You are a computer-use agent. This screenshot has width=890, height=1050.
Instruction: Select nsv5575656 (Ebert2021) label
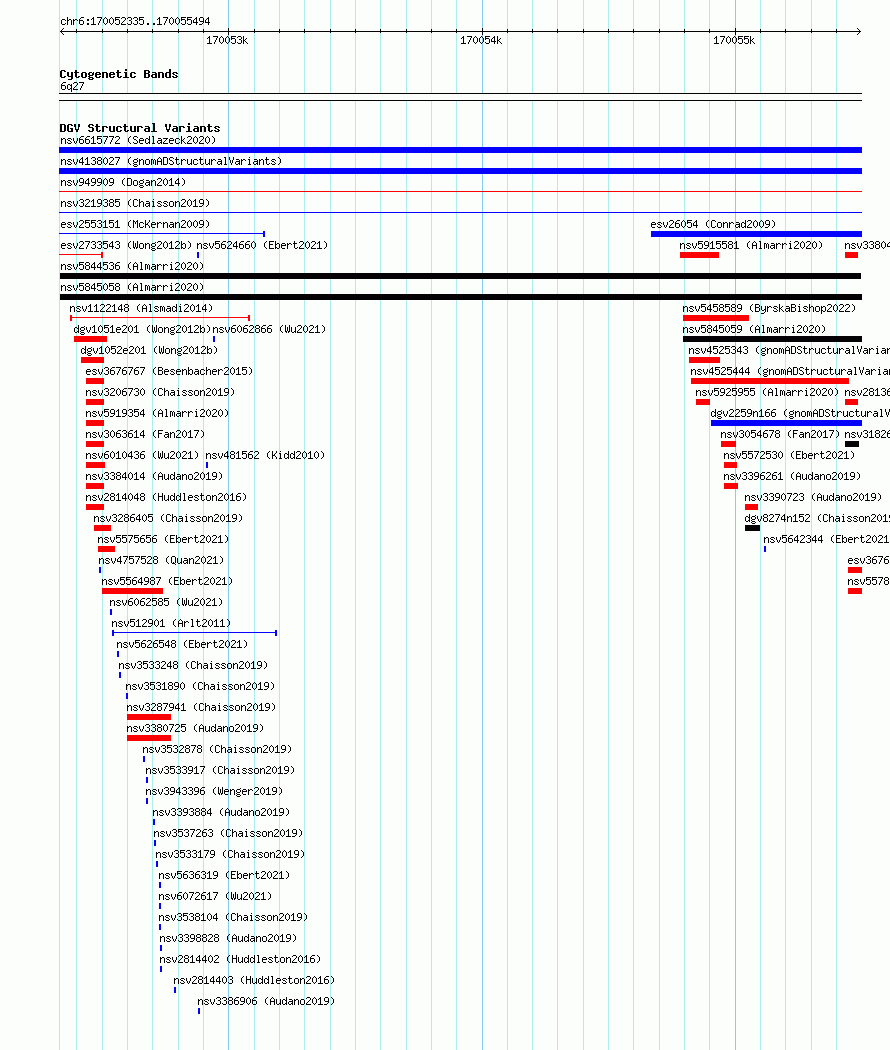[163, 539]
